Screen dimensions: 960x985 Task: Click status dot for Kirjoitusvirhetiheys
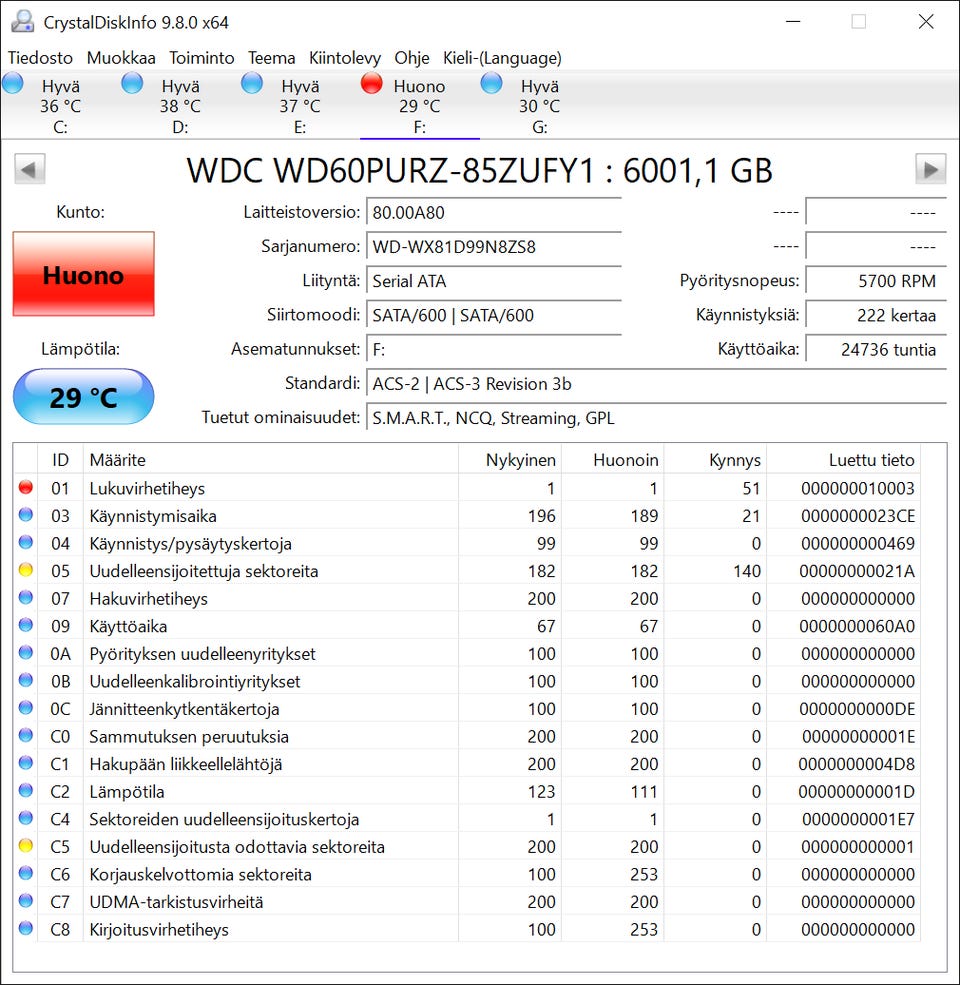click(x=26, y=928)
